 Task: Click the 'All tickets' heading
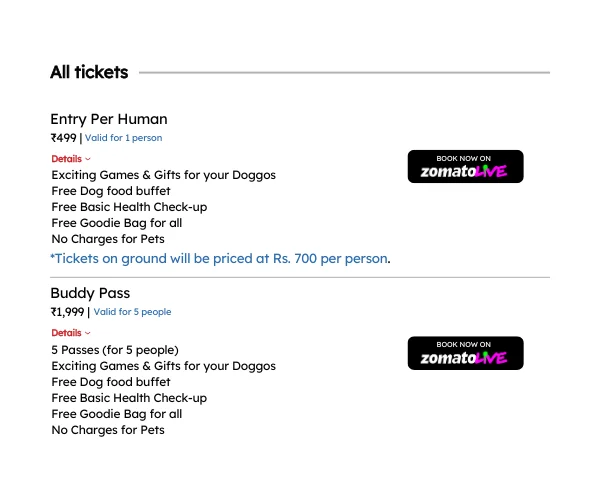point(89,72)
